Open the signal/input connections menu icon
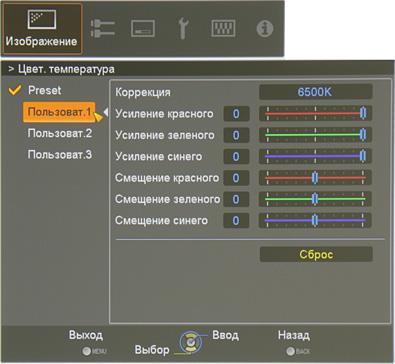 coord(103,29)
